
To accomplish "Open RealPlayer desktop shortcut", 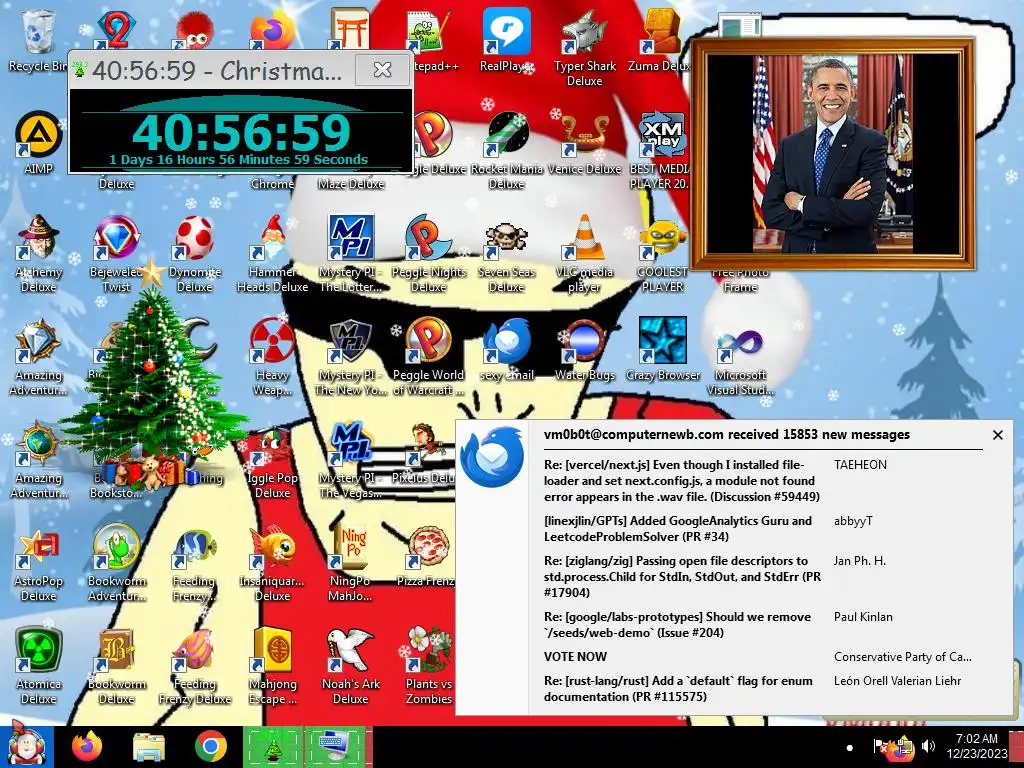I will [x=506, y=40].
